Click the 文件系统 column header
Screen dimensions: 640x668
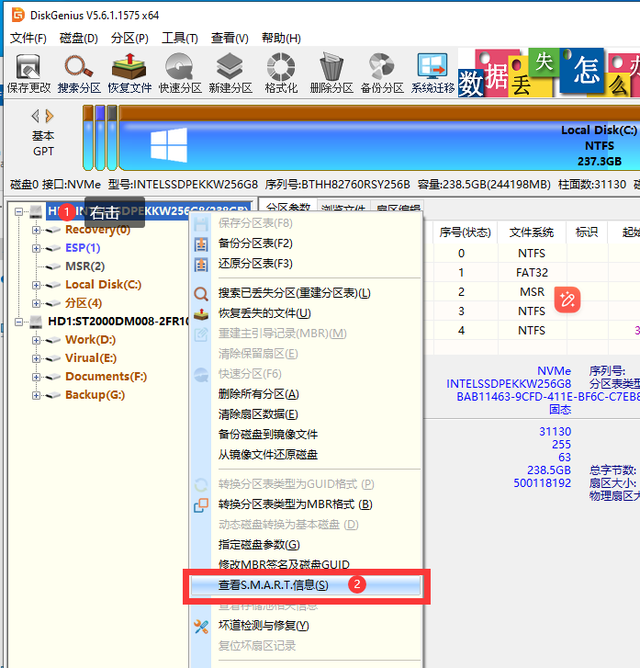tap(531, 233)
